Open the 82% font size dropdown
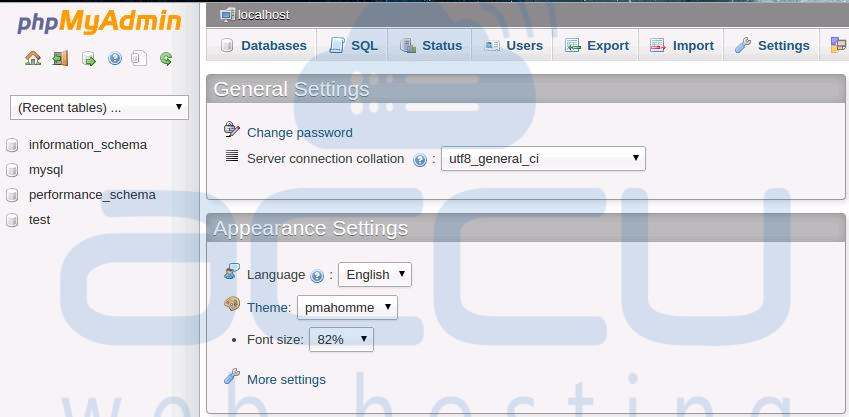 tap(341, 340)
